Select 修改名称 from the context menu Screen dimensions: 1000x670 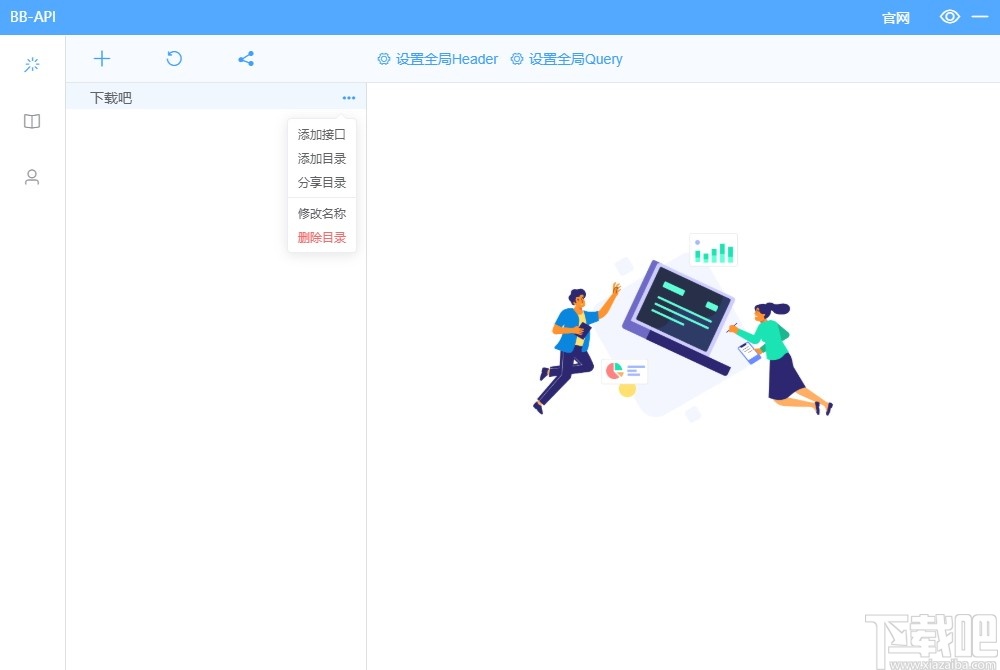coord(321,213)
